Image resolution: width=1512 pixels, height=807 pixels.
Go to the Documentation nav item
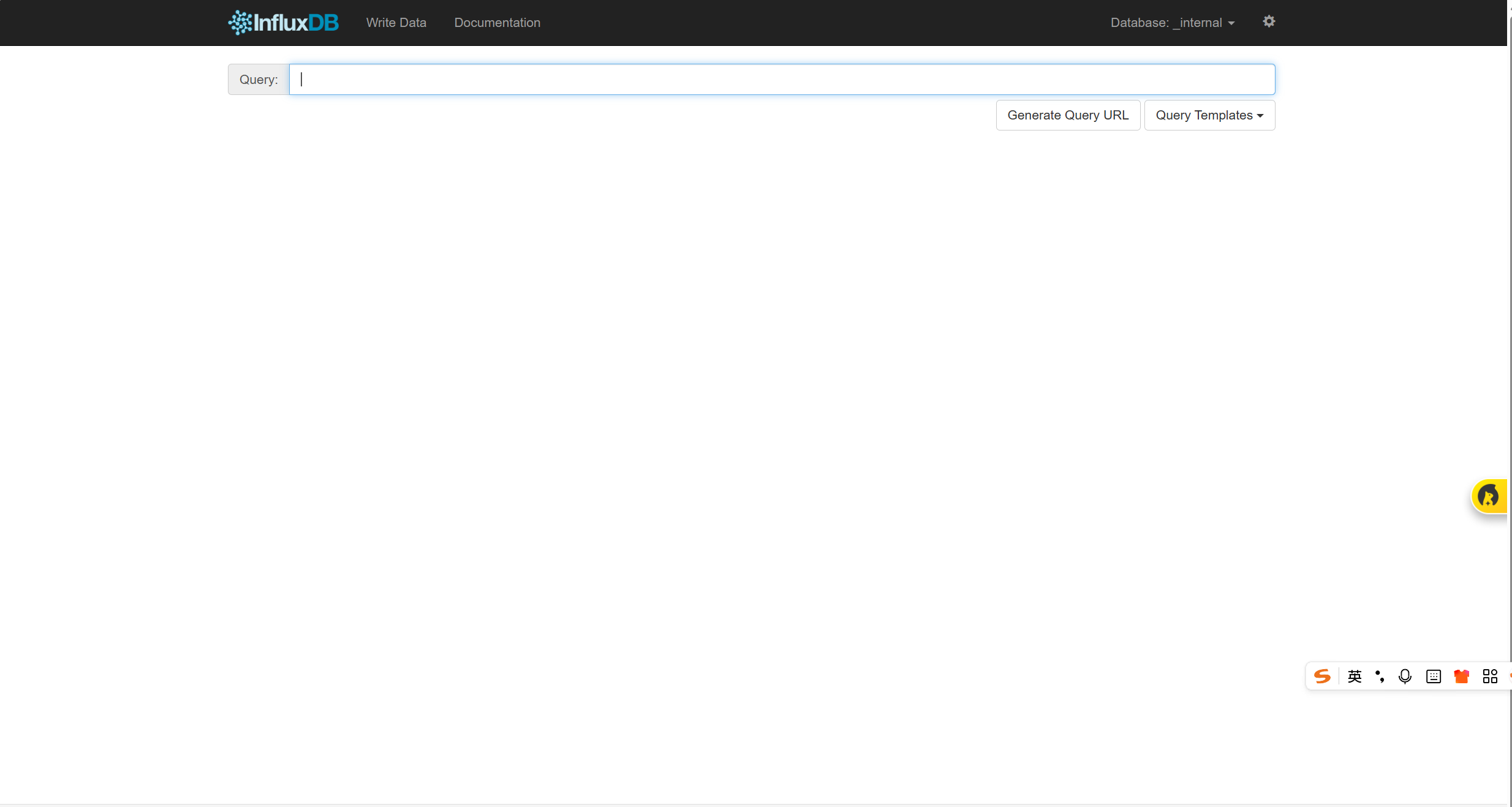point(497,23)
